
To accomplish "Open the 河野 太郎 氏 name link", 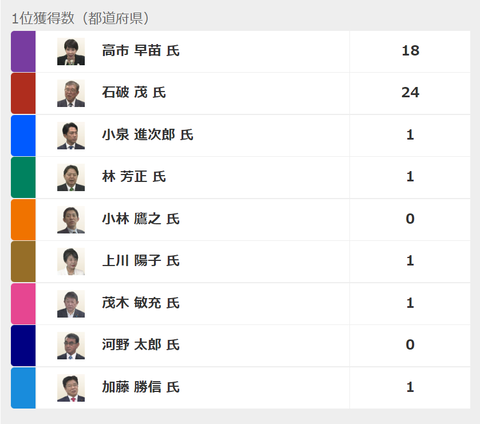I will pyautogui.click(x=141, y=345).
